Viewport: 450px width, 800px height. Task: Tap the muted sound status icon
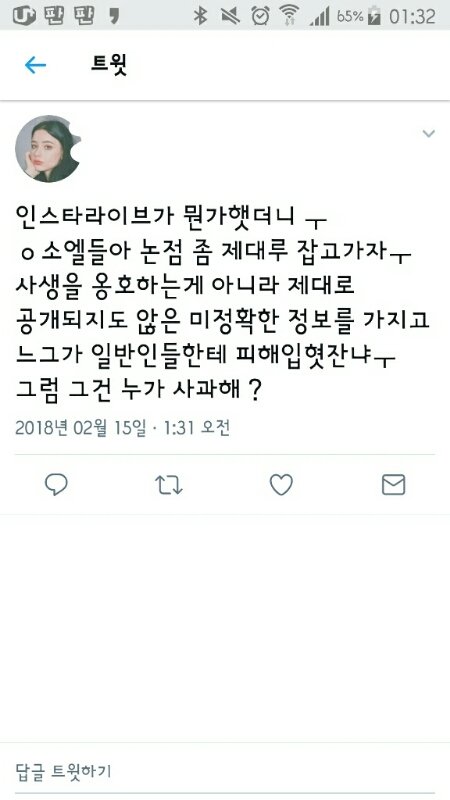(x=230, y=16)
